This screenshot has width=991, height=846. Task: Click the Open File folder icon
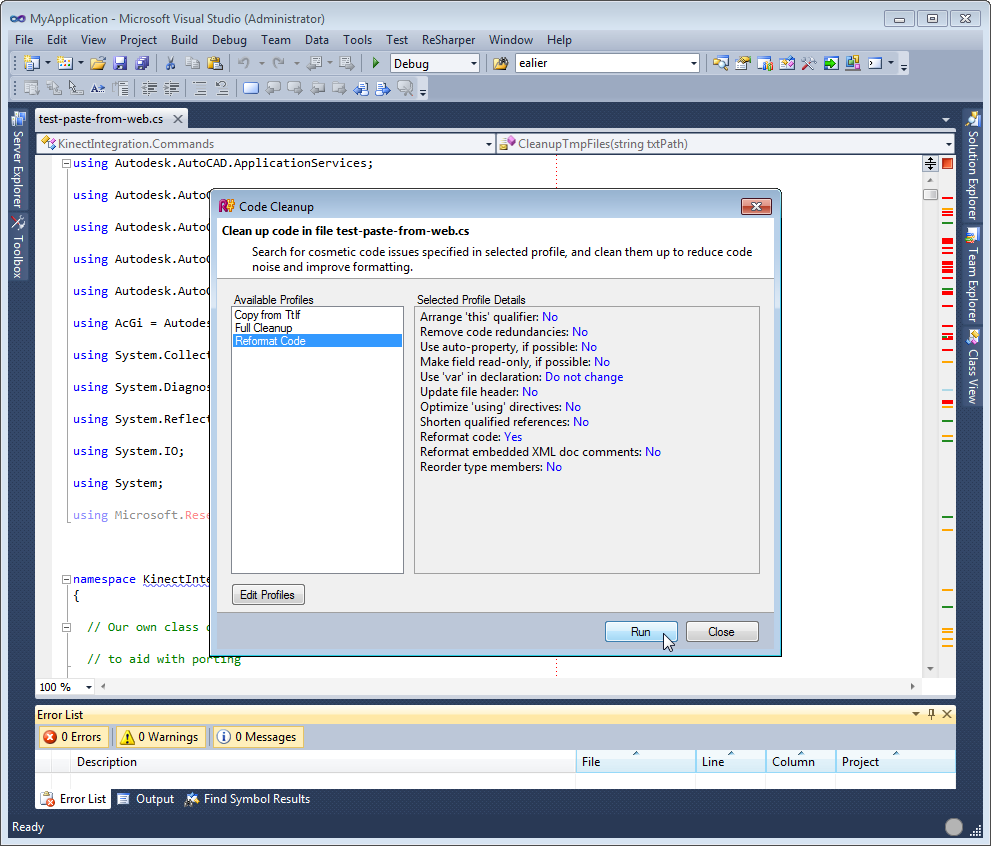(98, 63)
